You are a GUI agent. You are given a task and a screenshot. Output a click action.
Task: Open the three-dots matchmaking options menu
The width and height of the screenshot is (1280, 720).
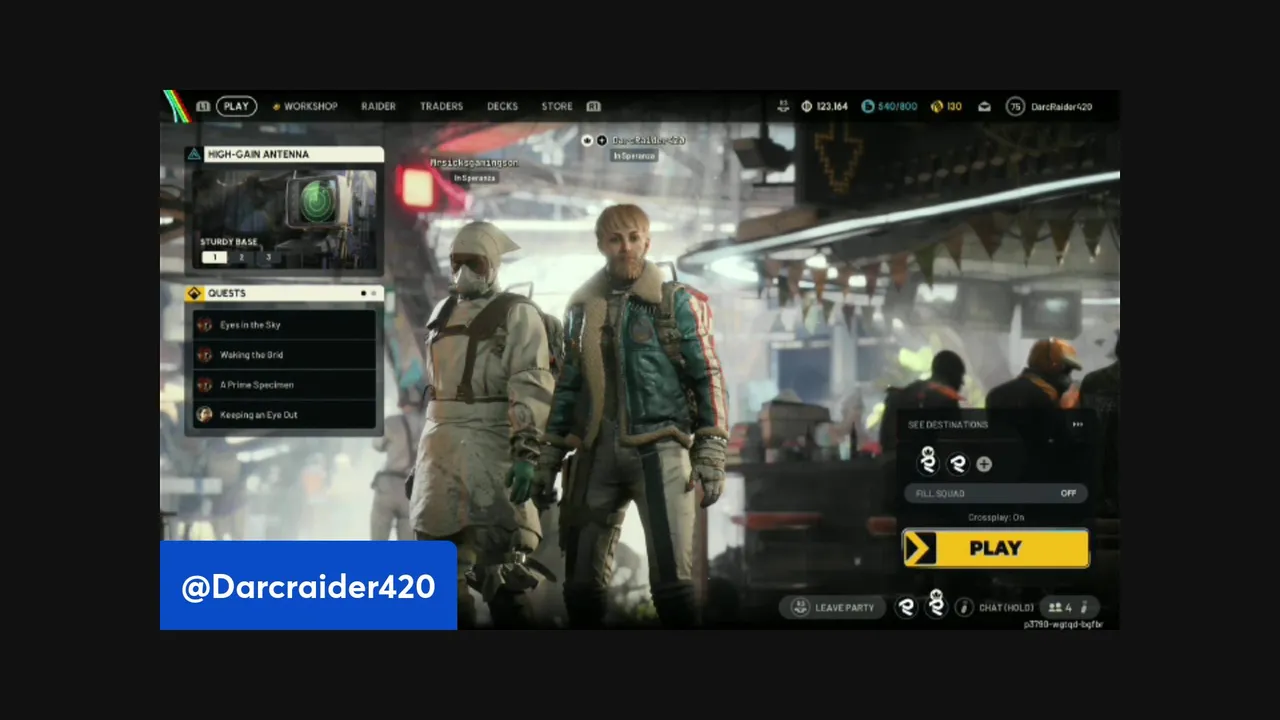click(x=1077, y=424)
